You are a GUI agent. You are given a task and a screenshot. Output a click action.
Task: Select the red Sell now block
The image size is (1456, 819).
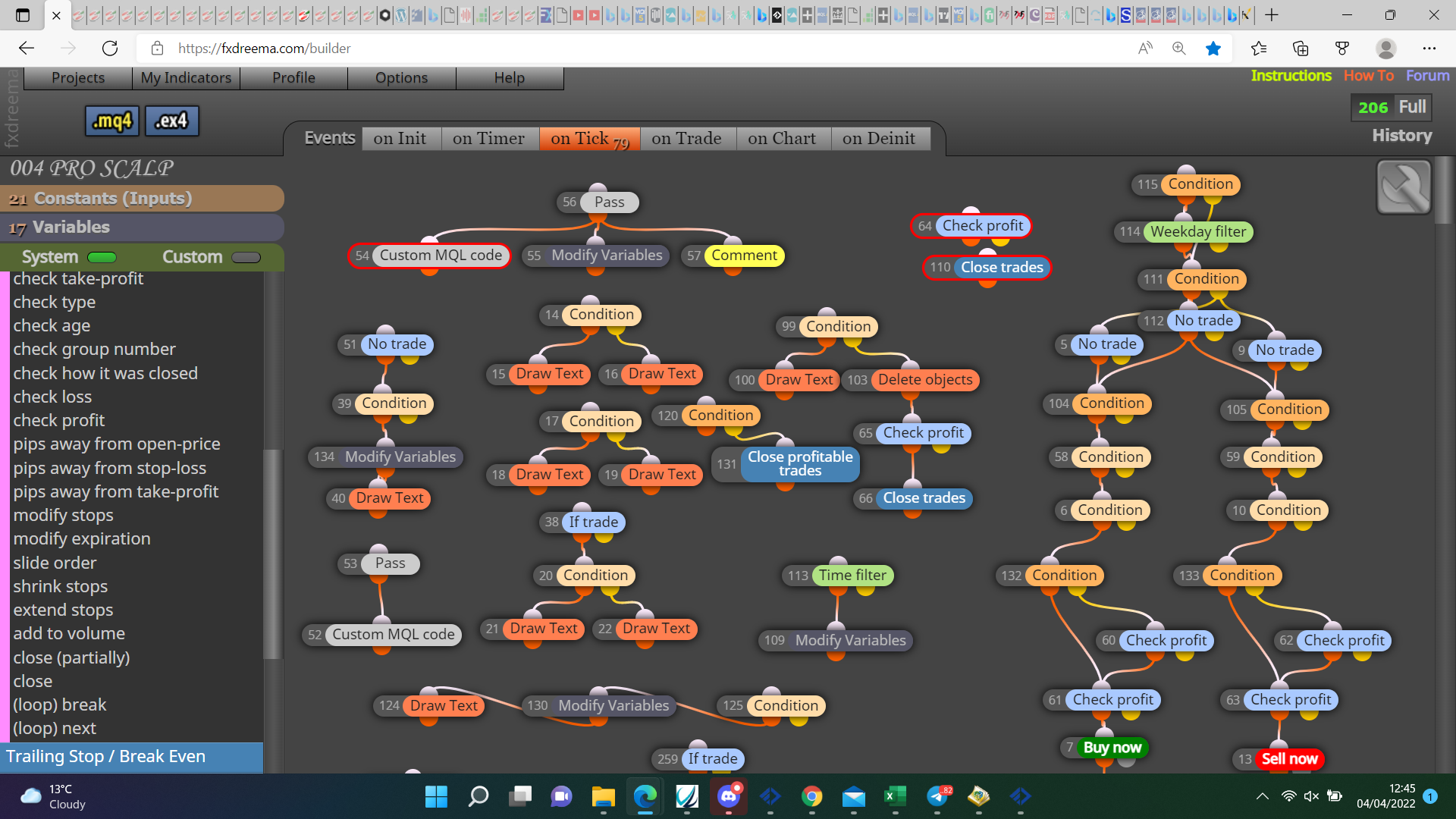point(1289,759)
